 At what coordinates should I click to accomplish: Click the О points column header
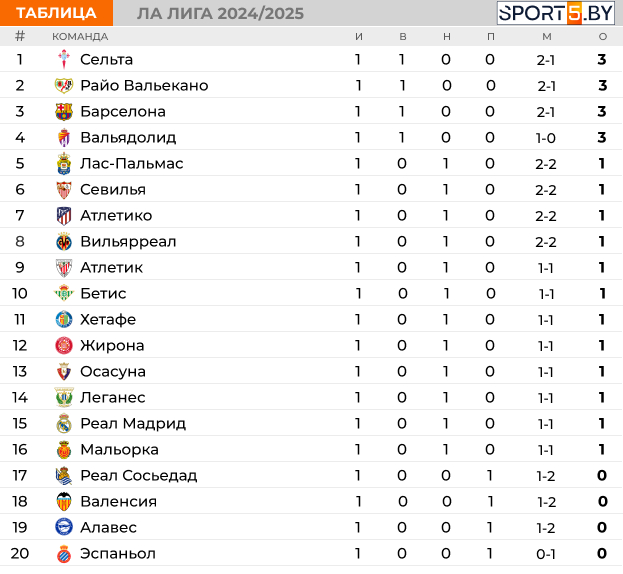click(603, 37)
